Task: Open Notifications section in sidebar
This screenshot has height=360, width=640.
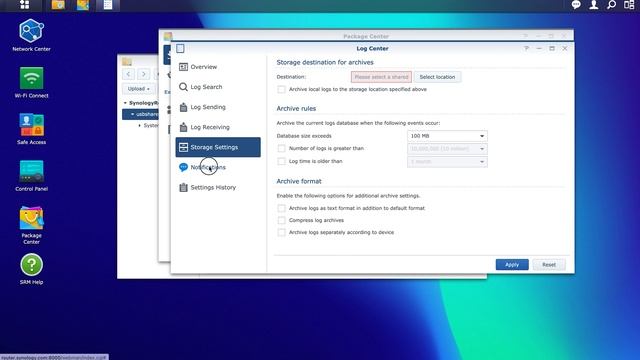Action: [x=218, y=167]
